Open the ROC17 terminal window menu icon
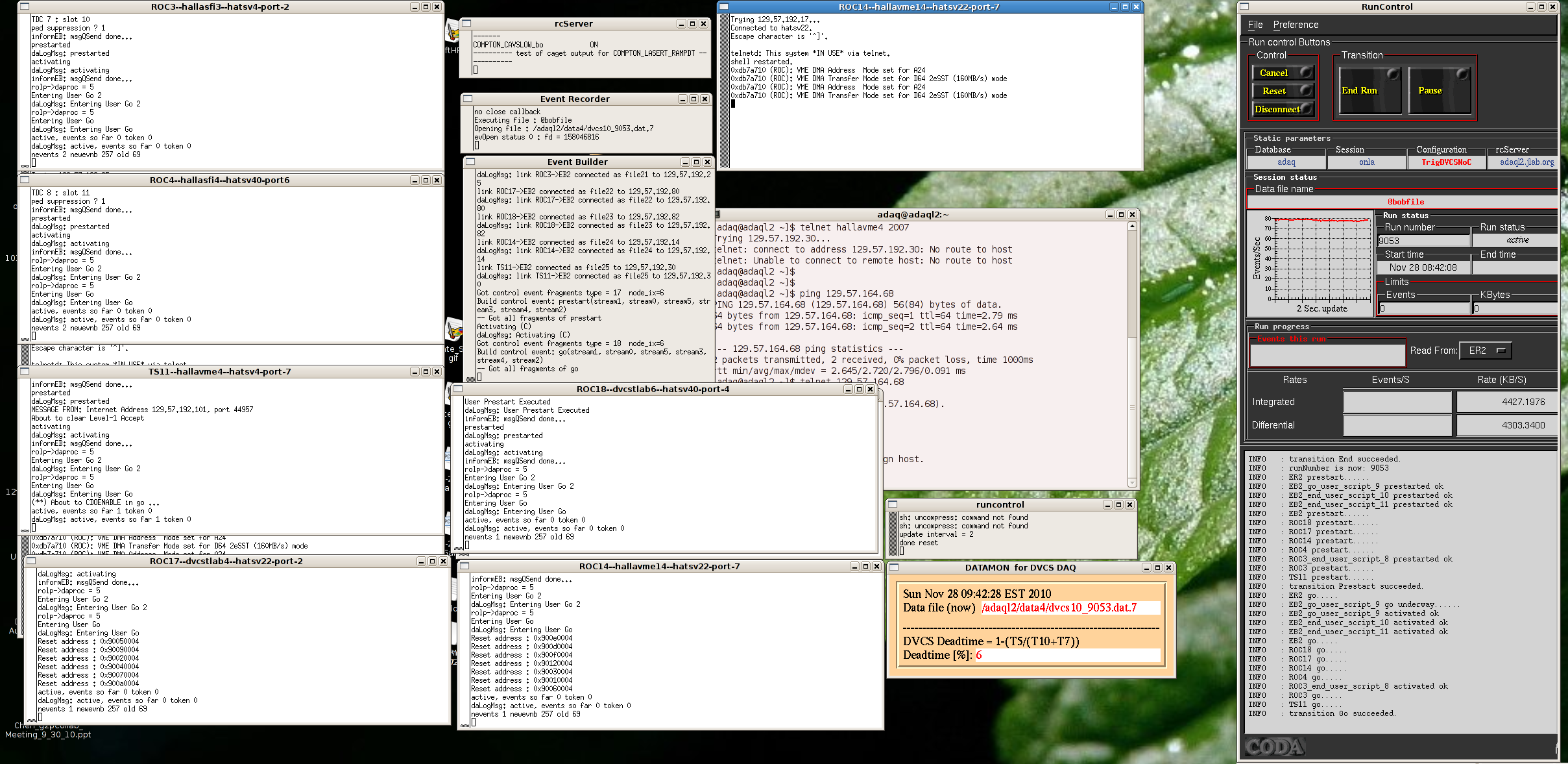 coord(31,561)
